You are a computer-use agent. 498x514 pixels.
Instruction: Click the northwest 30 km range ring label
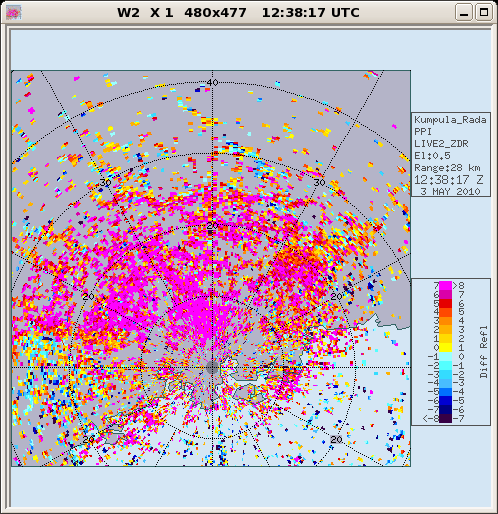[105, 182]
